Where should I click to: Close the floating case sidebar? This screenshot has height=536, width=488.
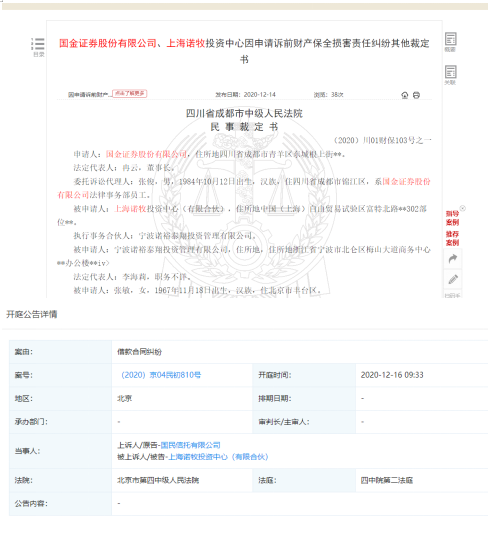coord(463,208)
